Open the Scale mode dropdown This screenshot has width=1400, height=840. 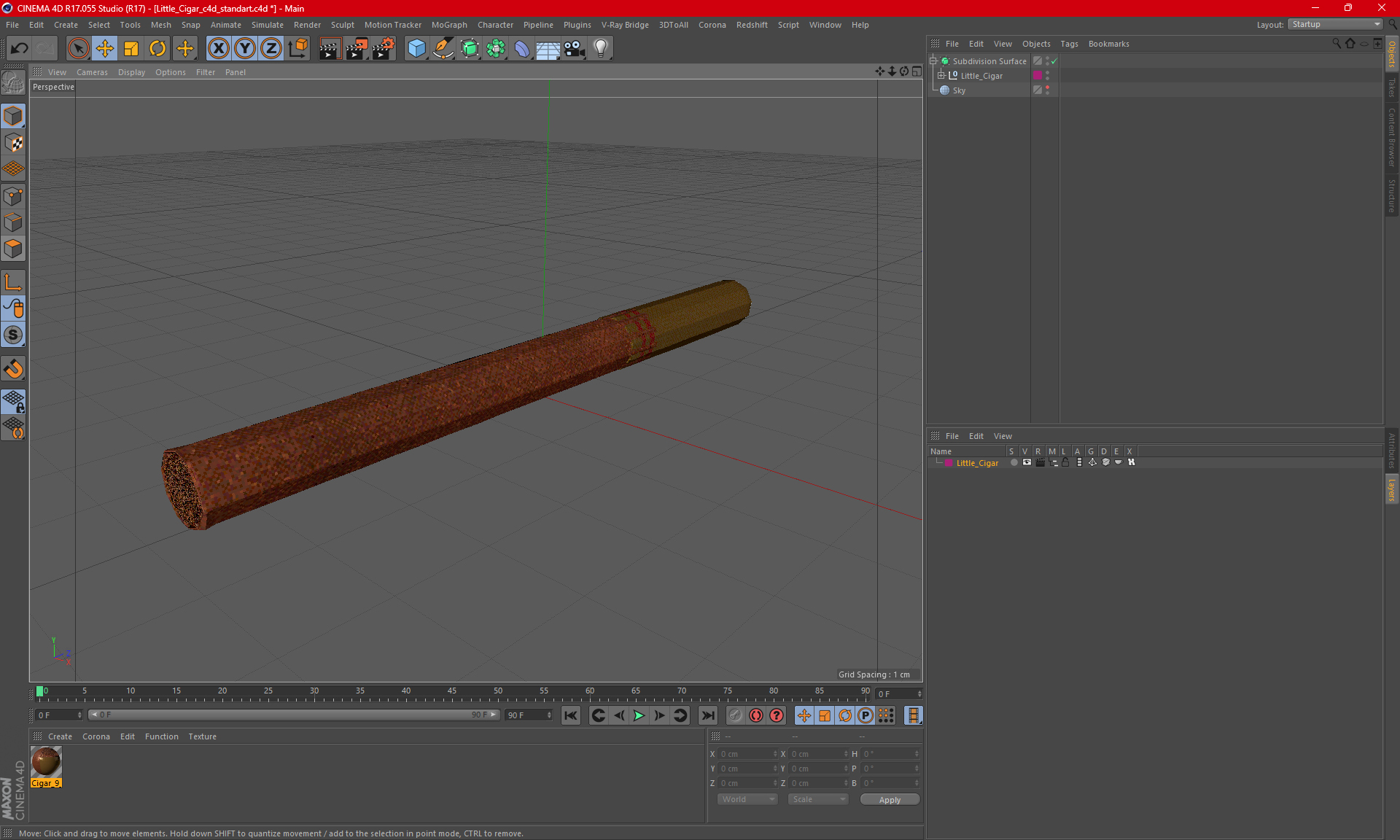818,799
